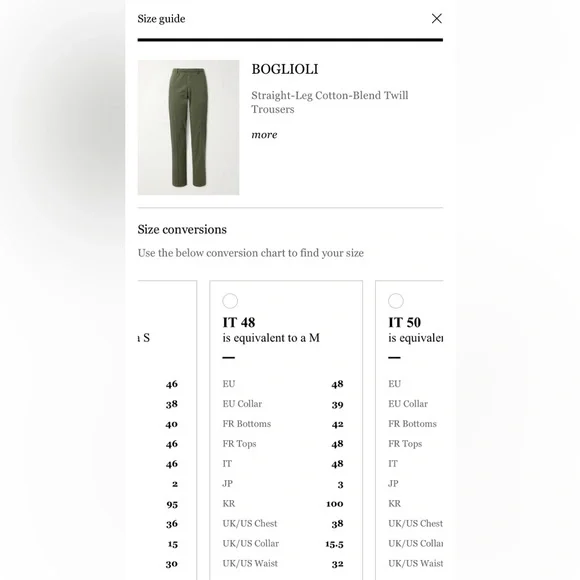
Task: Click the FR Bottoms row in IT 48 card
Action: [x=283, y=424]
